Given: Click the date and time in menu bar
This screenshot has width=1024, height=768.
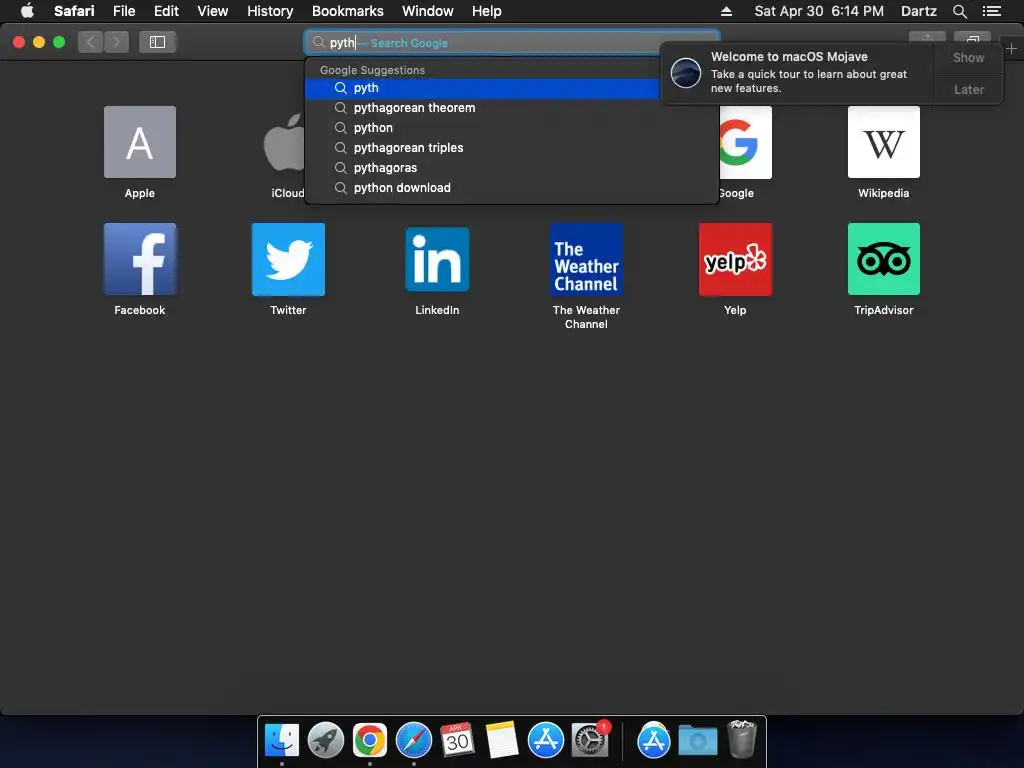Looking at the screenshot, I should point(819,11).
